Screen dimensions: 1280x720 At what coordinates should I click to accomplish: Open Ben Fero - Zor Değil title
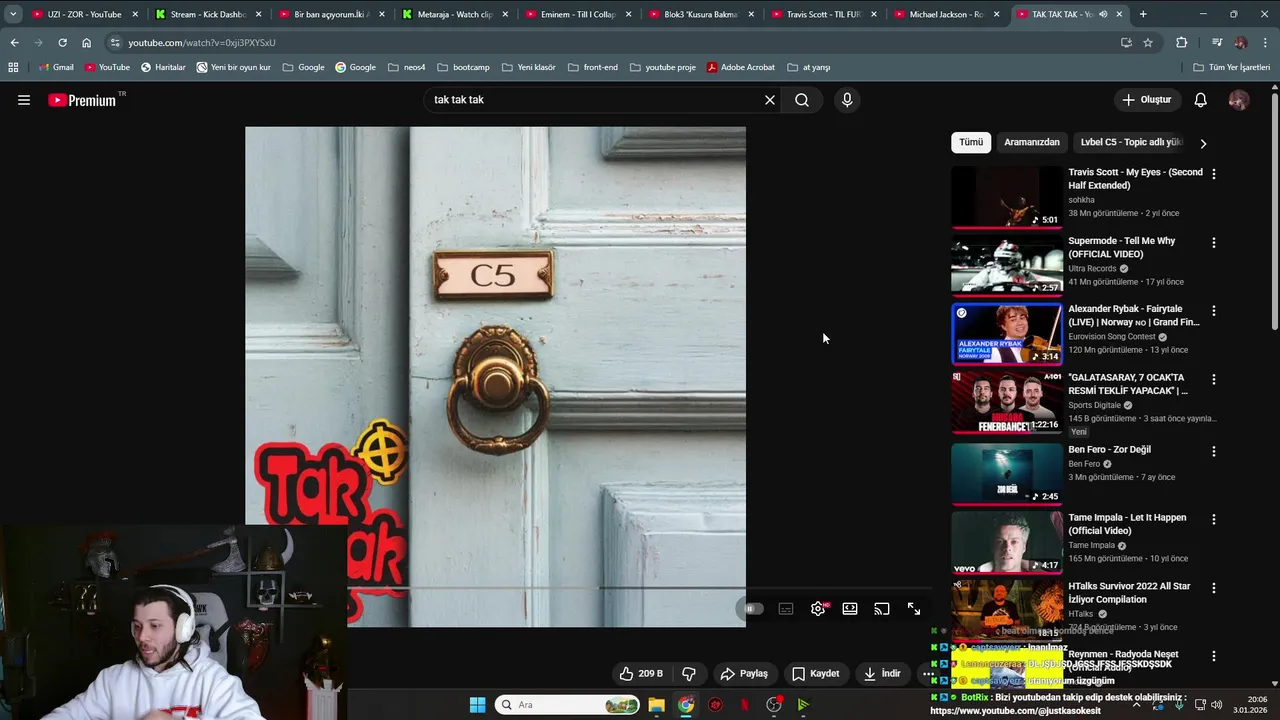(x=1109, y=450)
